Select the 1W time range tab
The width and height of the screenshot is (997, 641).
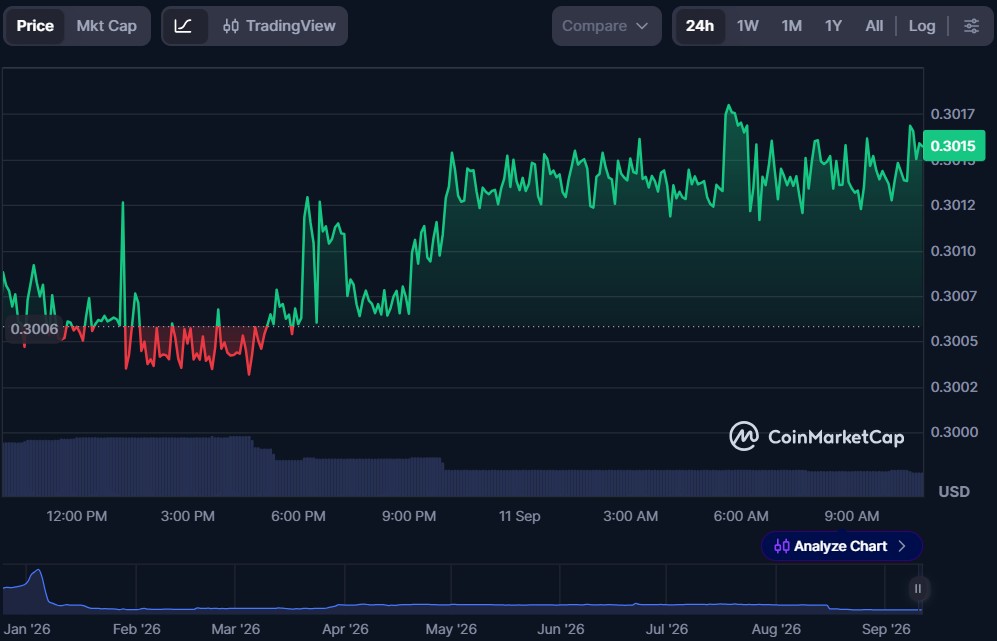pos(748,26)
